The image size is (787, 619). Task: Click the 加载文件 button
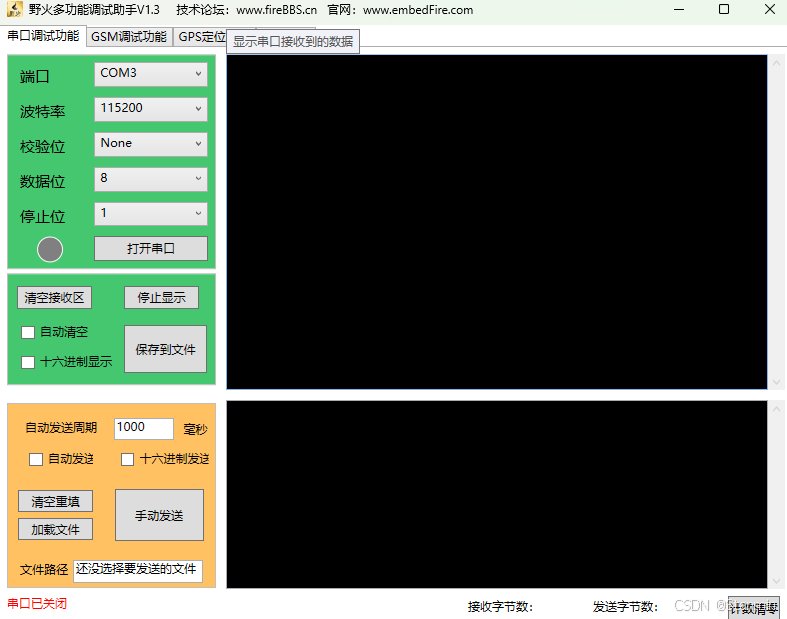(x=56, y=529)
